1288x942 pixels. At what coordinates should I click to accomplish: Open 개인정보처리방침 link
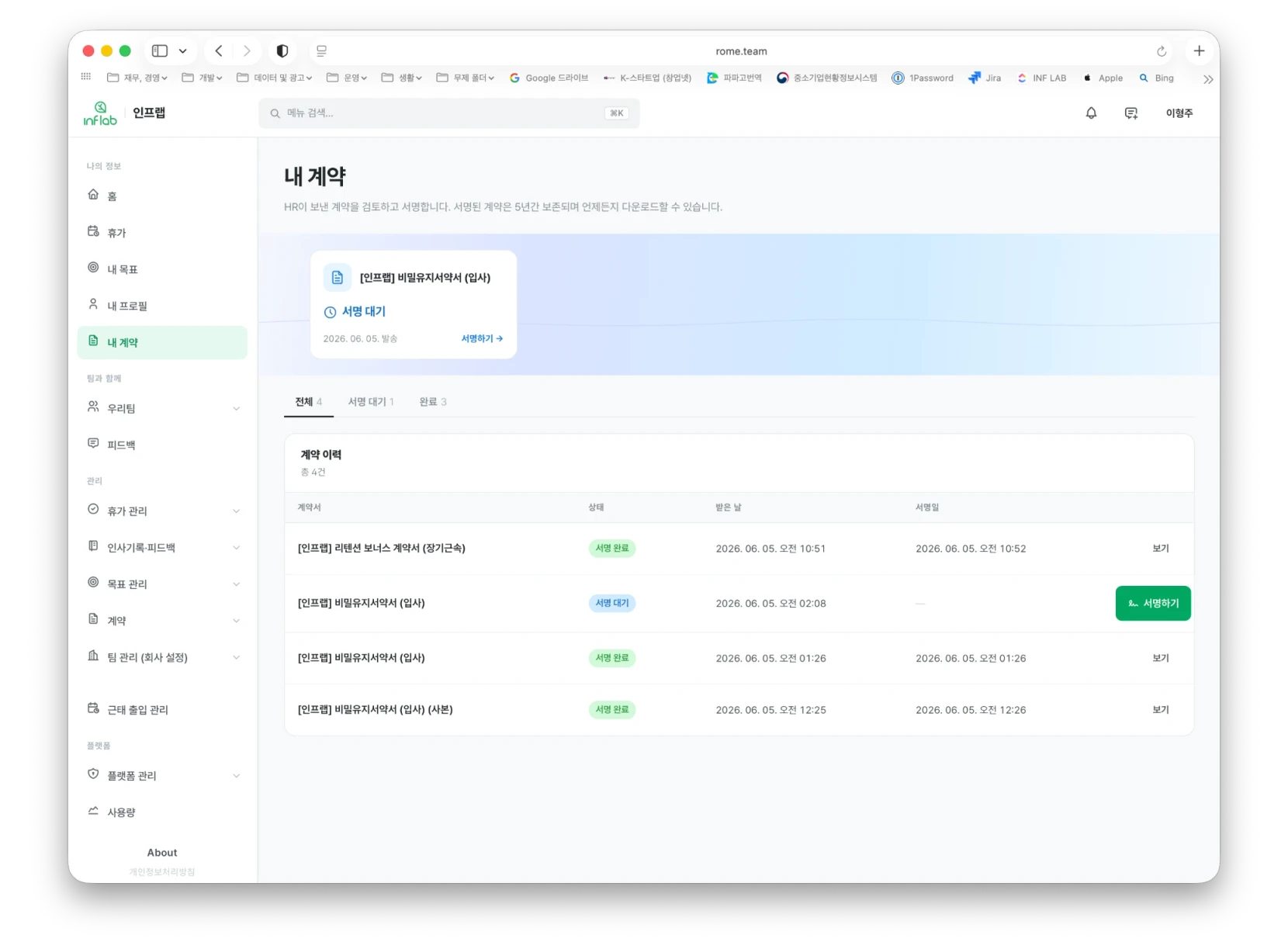click(x=162, y=871)
